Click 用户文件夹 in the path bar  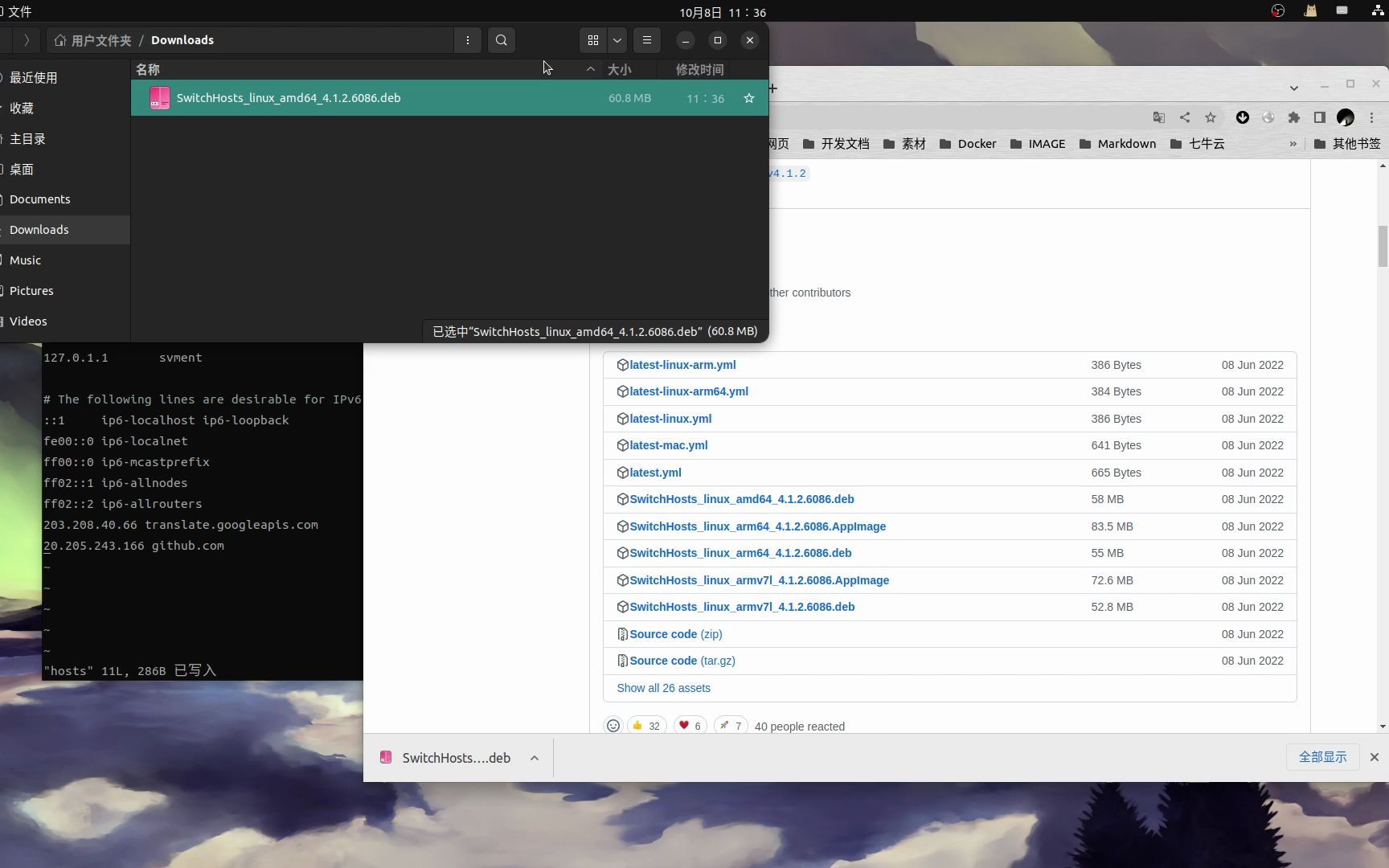92,40
